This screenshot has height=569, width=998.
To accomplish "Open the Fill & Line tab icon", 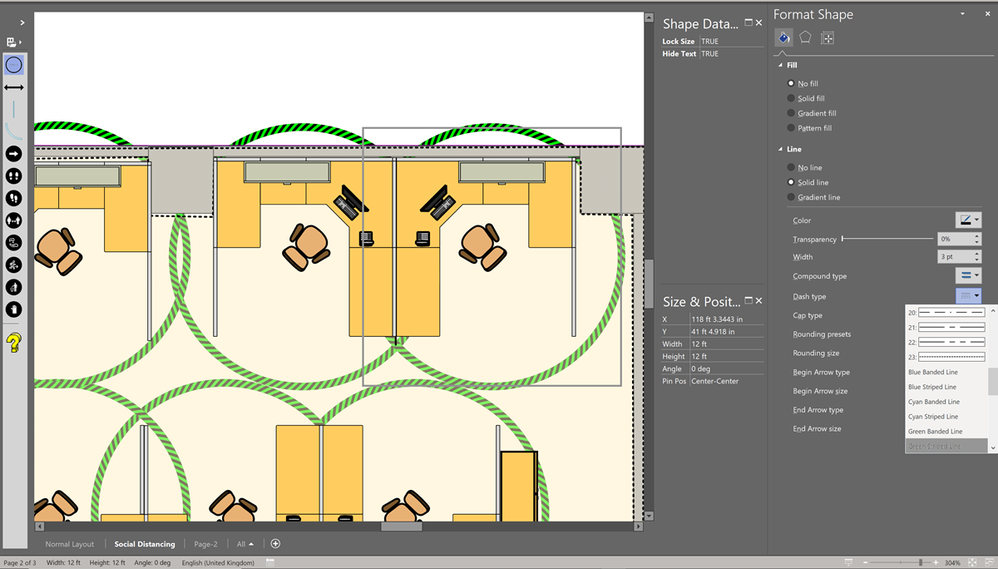I will pos(784,38).
